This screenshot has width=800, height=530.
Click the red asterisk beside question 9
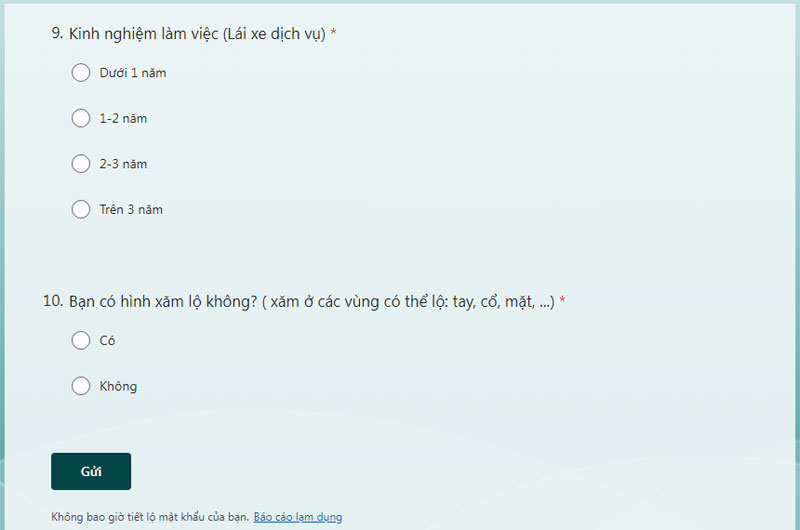tap(333, 32)
